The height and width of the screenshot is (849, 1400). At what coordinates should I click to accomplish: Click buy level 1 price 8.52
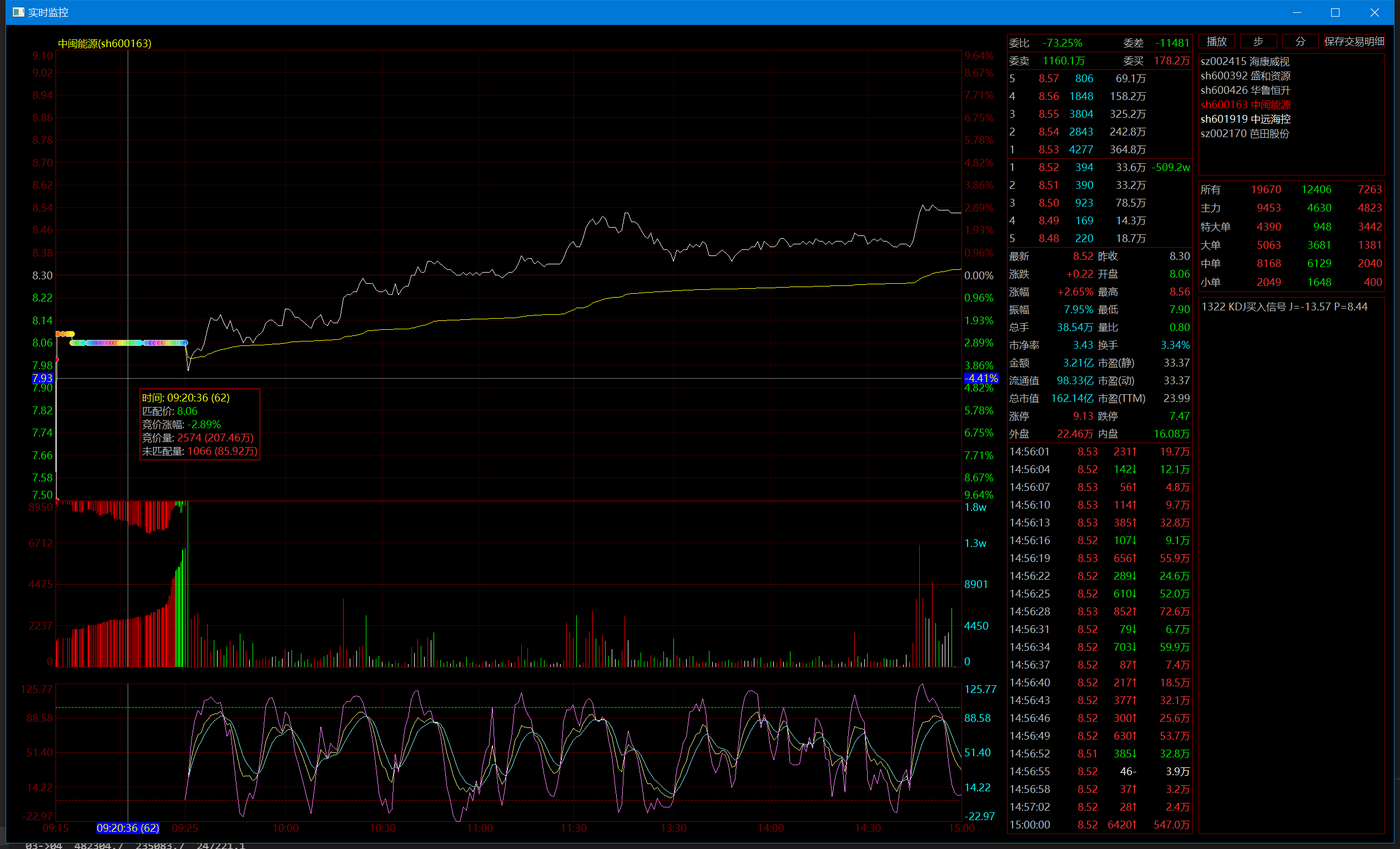coord(1048,167)
